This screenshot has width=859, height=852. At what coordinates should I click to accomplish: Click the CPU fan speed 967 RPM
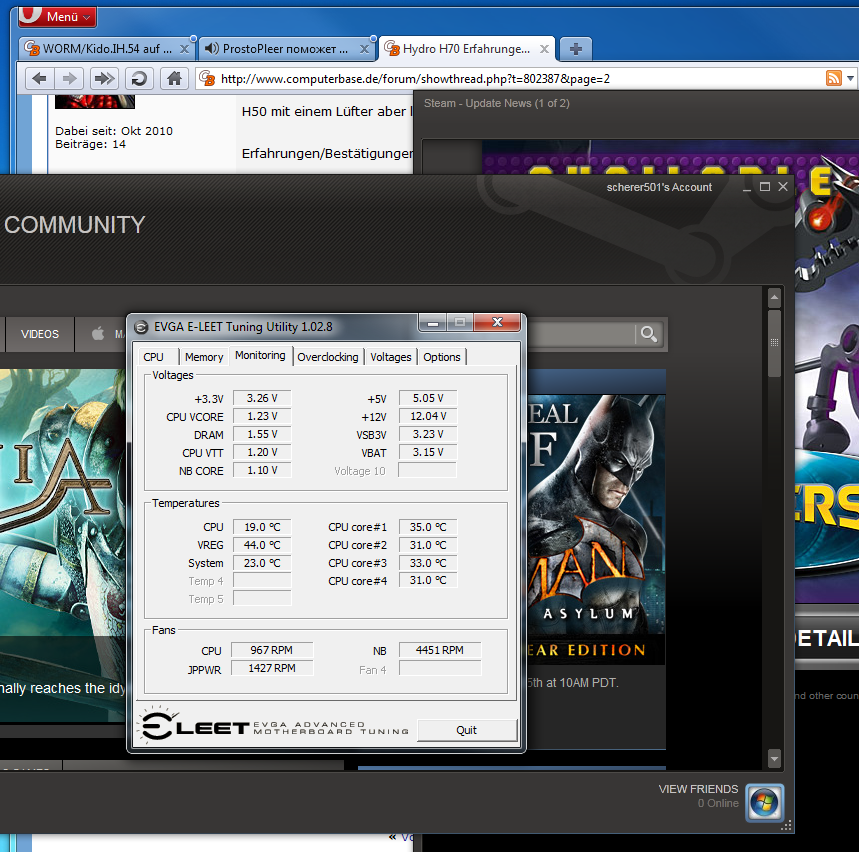click(x=272, y=650)
